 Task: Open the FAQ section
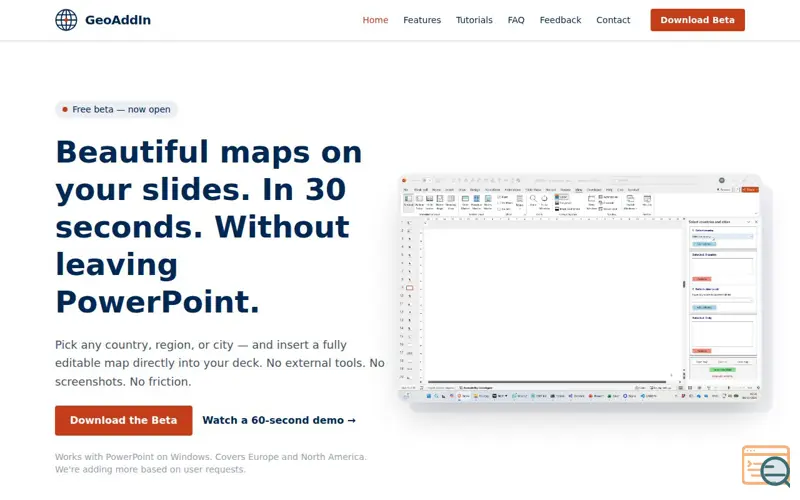click(x=516, y=20)
